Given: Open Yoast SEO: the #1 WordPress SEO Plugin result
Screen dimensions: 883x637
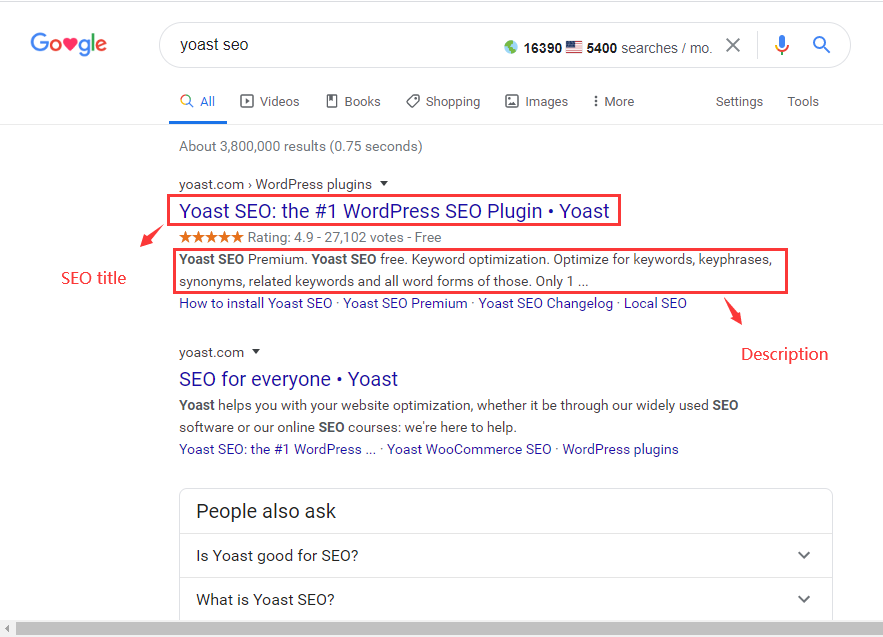Looking at the screenshot, I should (x=394, y=211).
